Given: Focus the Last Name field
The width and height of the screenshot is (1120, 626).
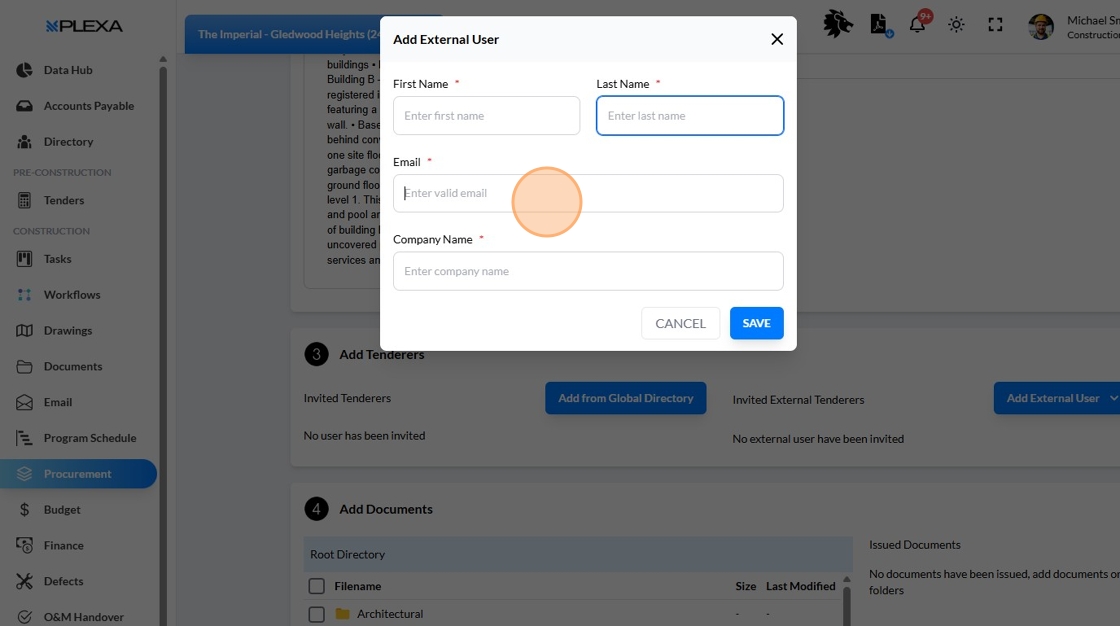Looking at the screenshot, I should [690, 116].
